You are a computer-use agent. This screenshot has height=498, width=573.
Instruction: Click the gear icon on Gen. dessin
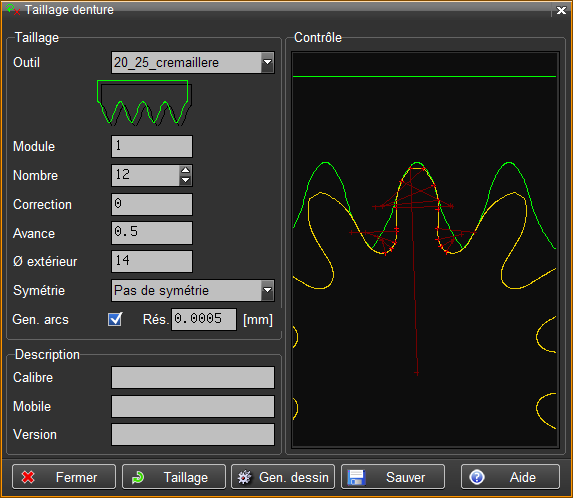[244, 477]
